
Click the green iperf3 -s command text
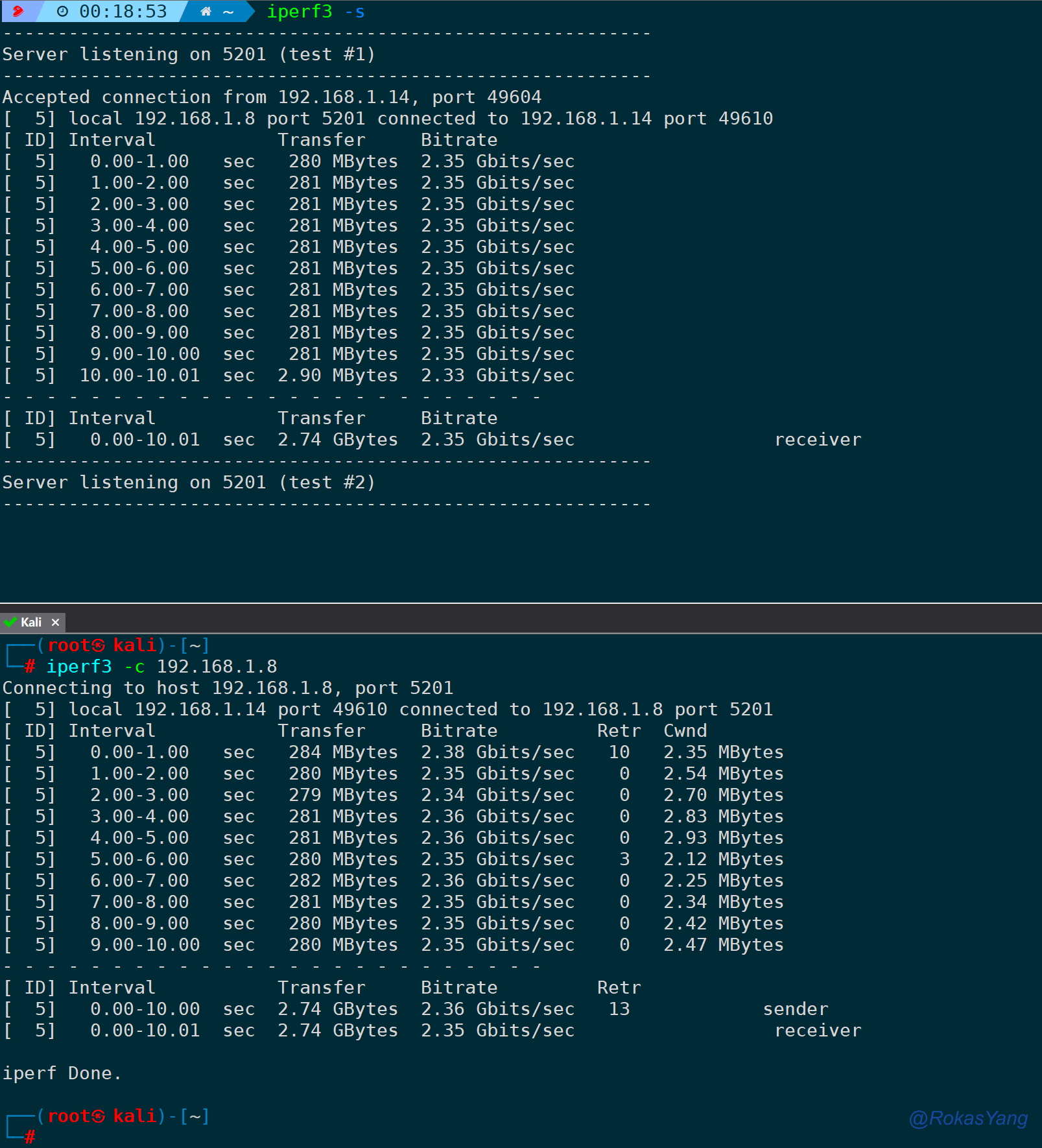(x=316, y=12)
